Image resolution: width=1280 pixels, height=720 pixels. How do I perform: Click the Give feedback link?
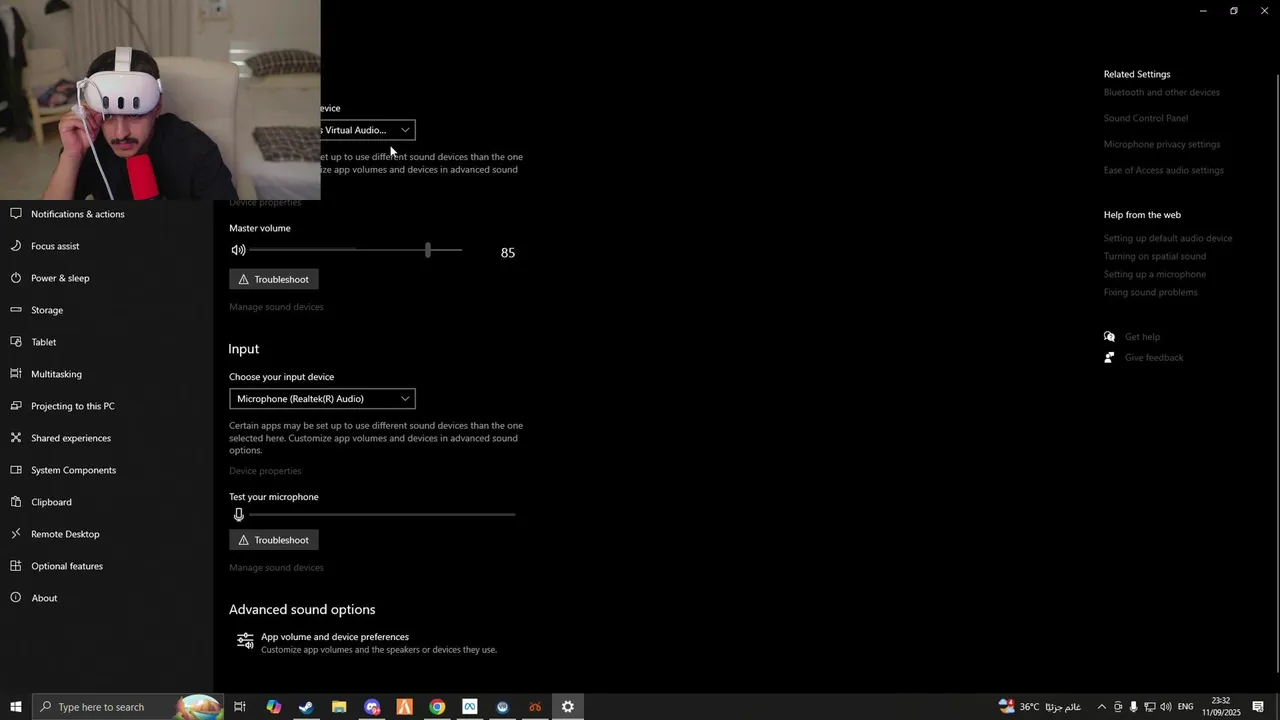(1154, 358)
